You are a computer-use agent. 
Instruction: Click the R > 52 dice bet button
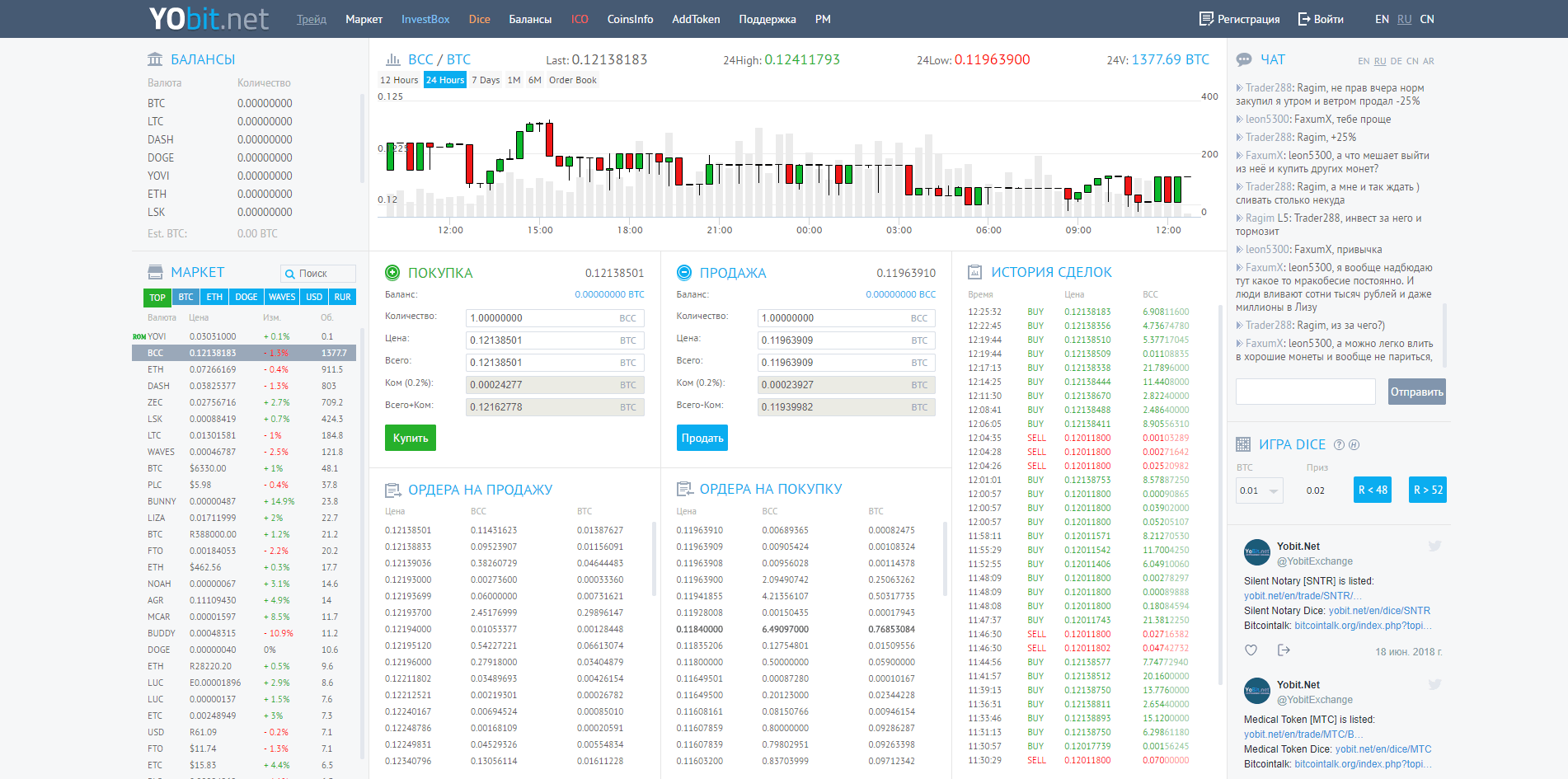coord(1427,490)
